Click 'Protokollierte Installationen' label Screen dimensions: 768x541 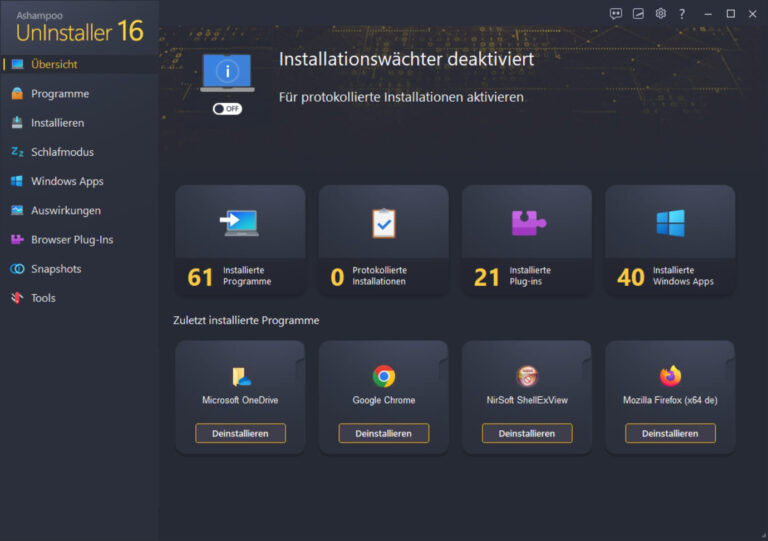tap(380, 276)
